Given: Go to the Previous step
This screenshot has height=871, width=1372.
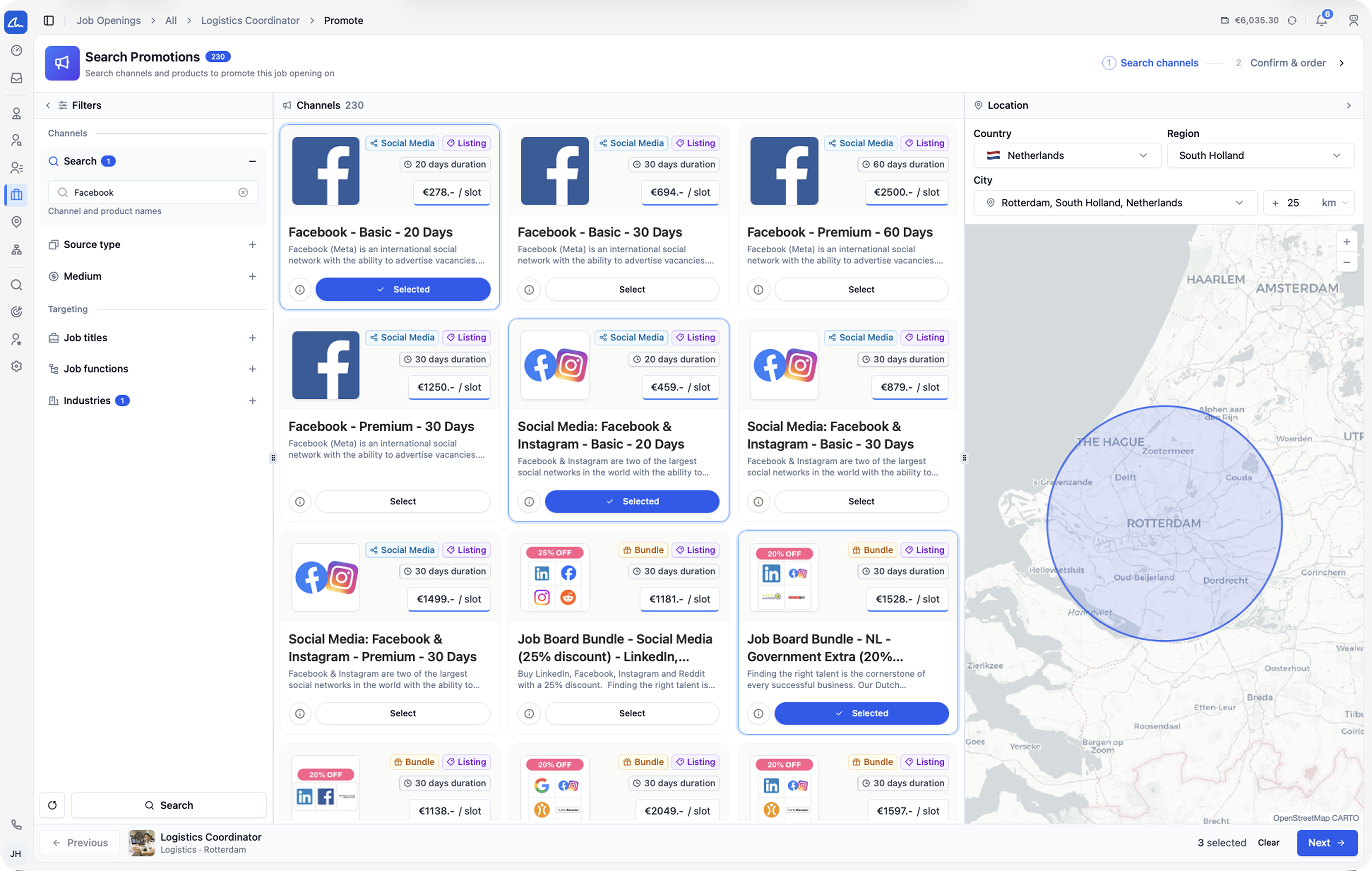Looking at the screenshot, I should [80, 842].
